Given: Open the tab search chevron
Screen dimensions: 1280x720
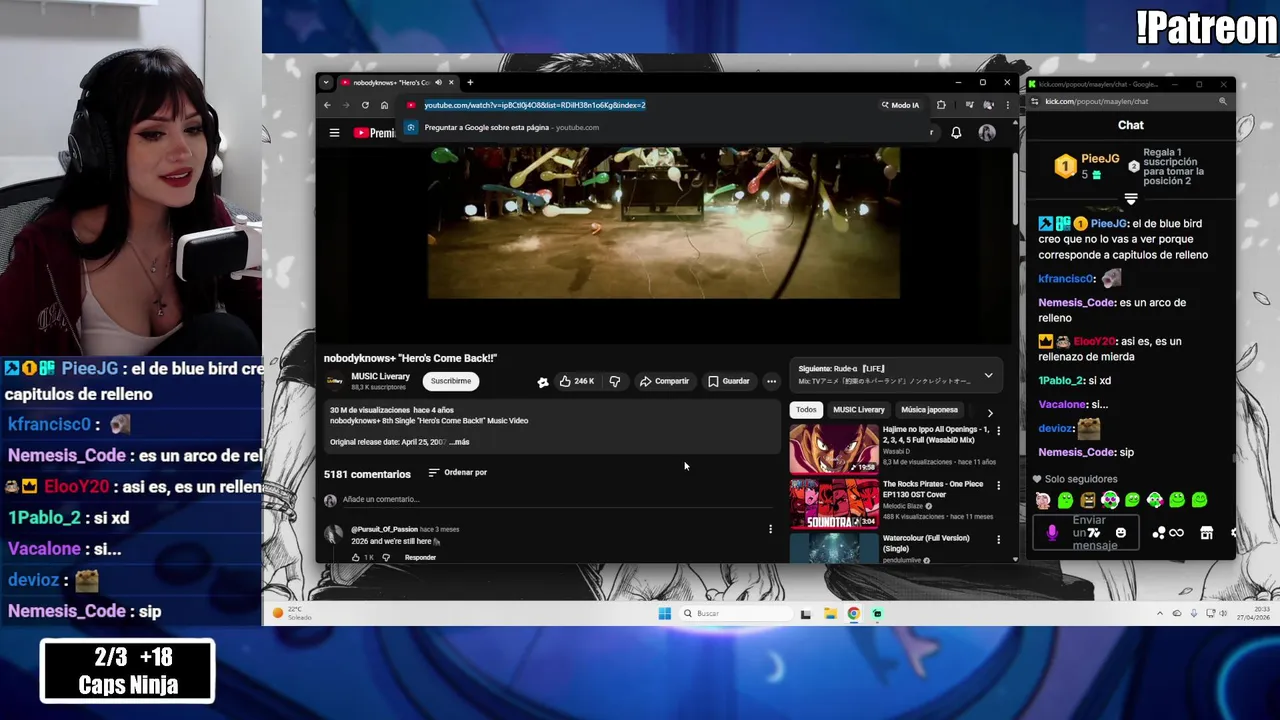Looking at the screenshot, I should 325,83.
